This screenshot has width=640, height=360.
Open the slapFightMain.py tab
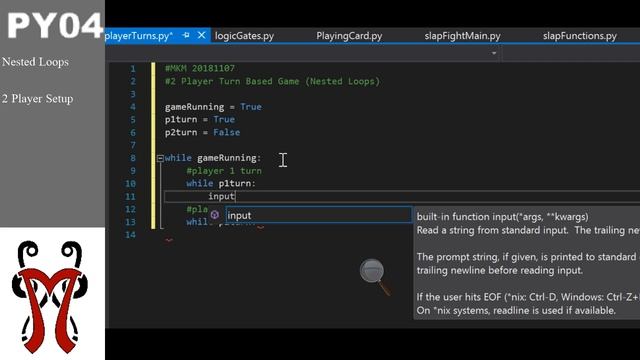tap(462, 36)
